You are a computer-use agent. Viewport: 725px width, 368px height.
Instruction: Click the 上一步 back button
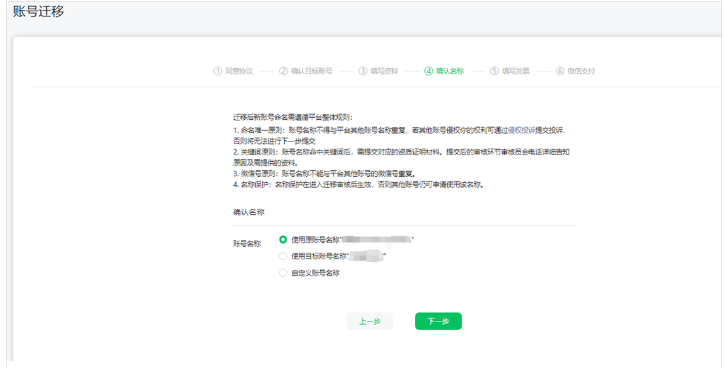370,321
